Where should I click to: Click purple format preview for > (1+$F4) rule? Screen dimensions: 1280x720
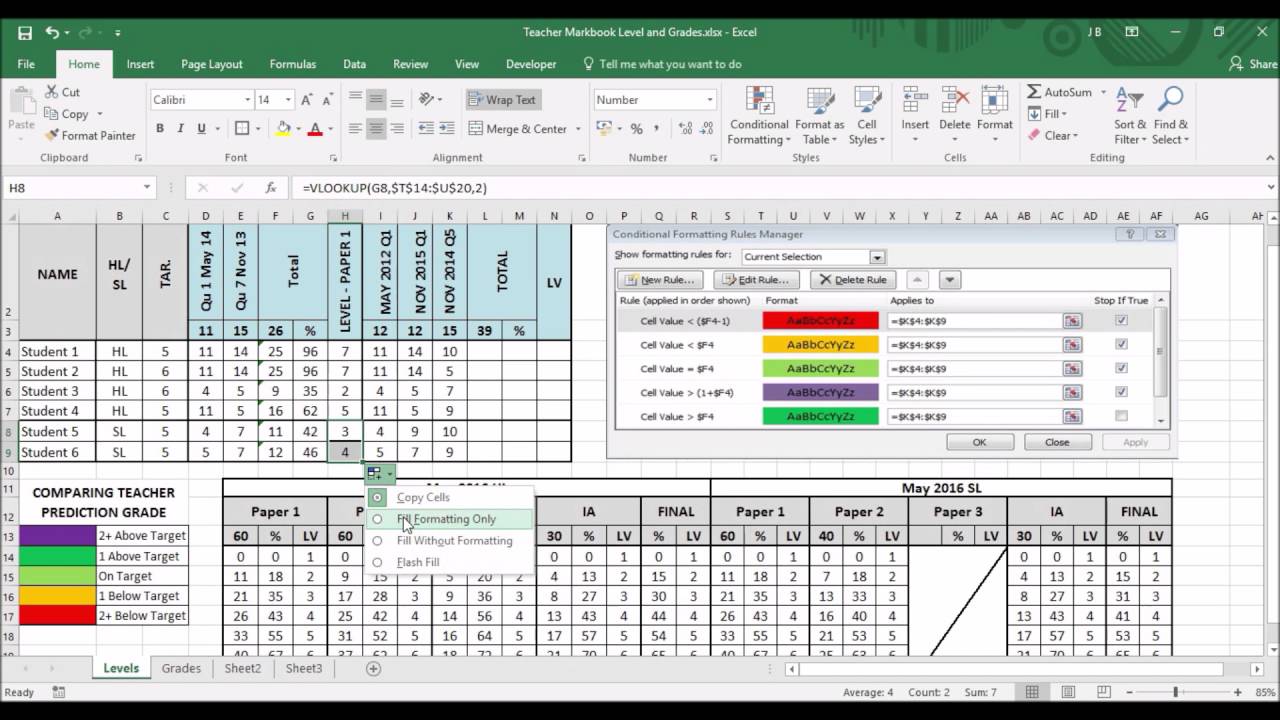820,392
